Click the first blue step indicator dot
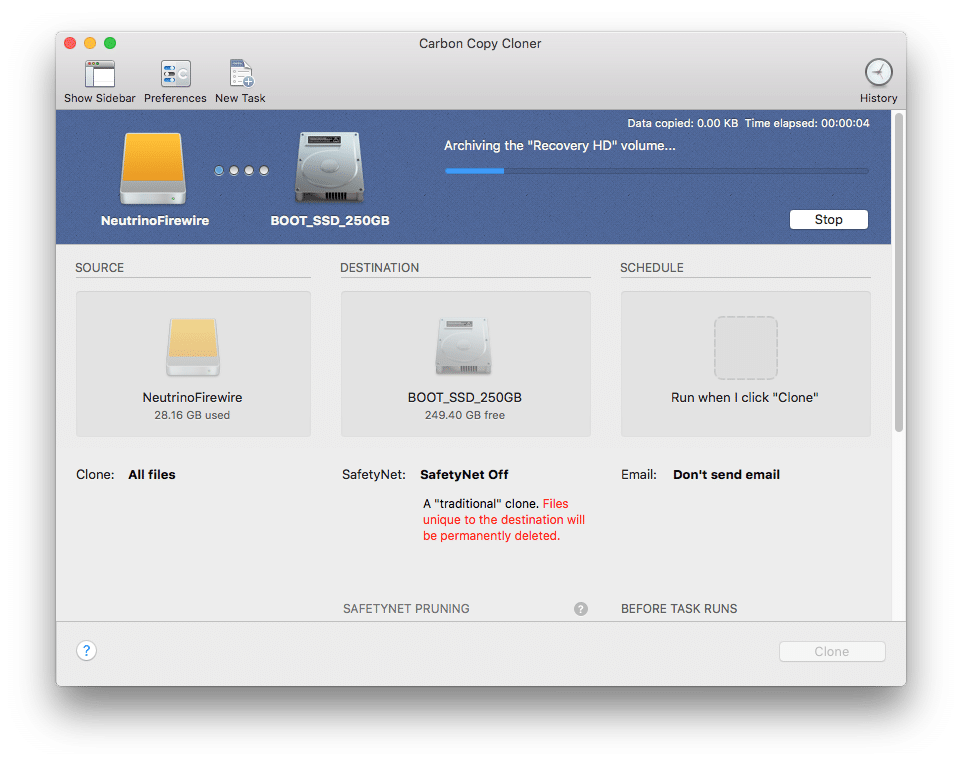 pos(220,171)
